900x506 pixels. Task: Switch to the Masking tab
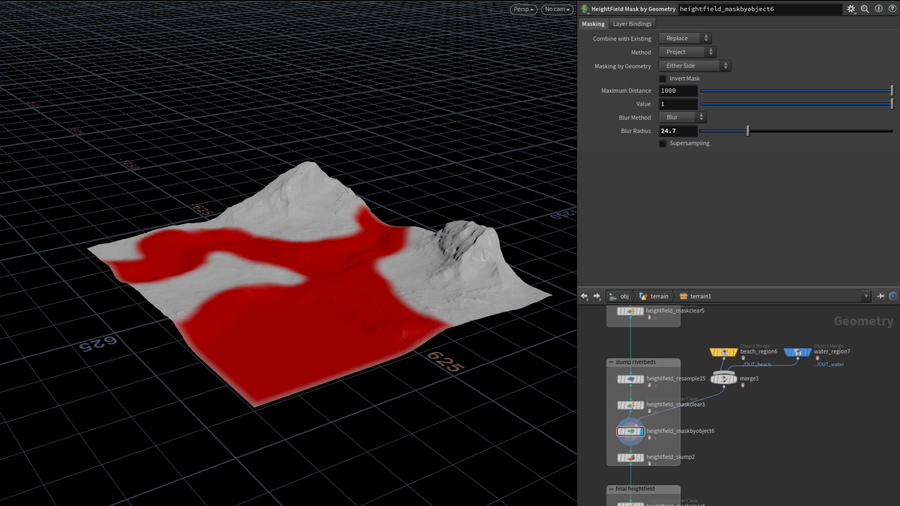593,24
